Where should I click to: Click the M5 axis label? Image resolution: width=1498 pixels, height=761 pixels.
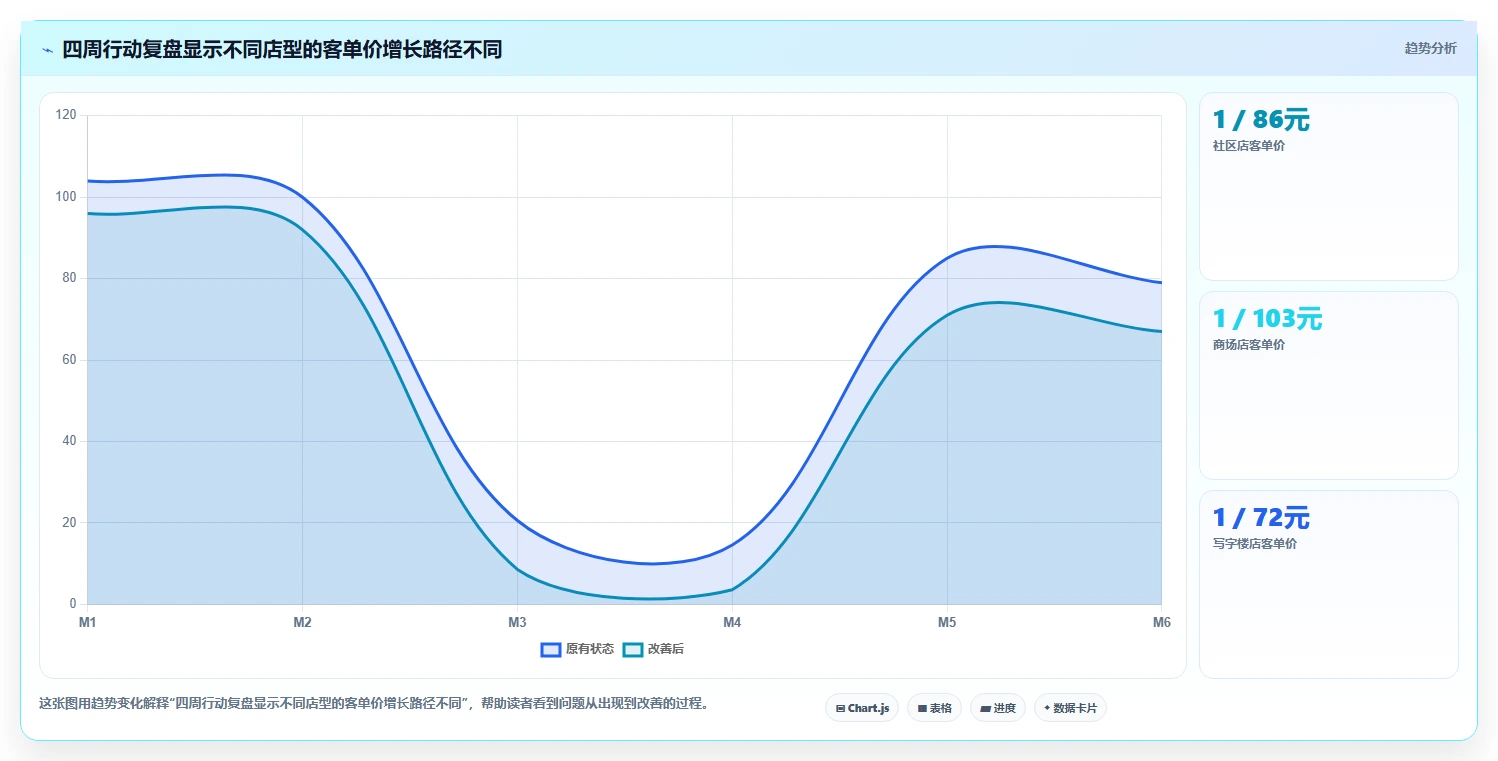(947, 622)
